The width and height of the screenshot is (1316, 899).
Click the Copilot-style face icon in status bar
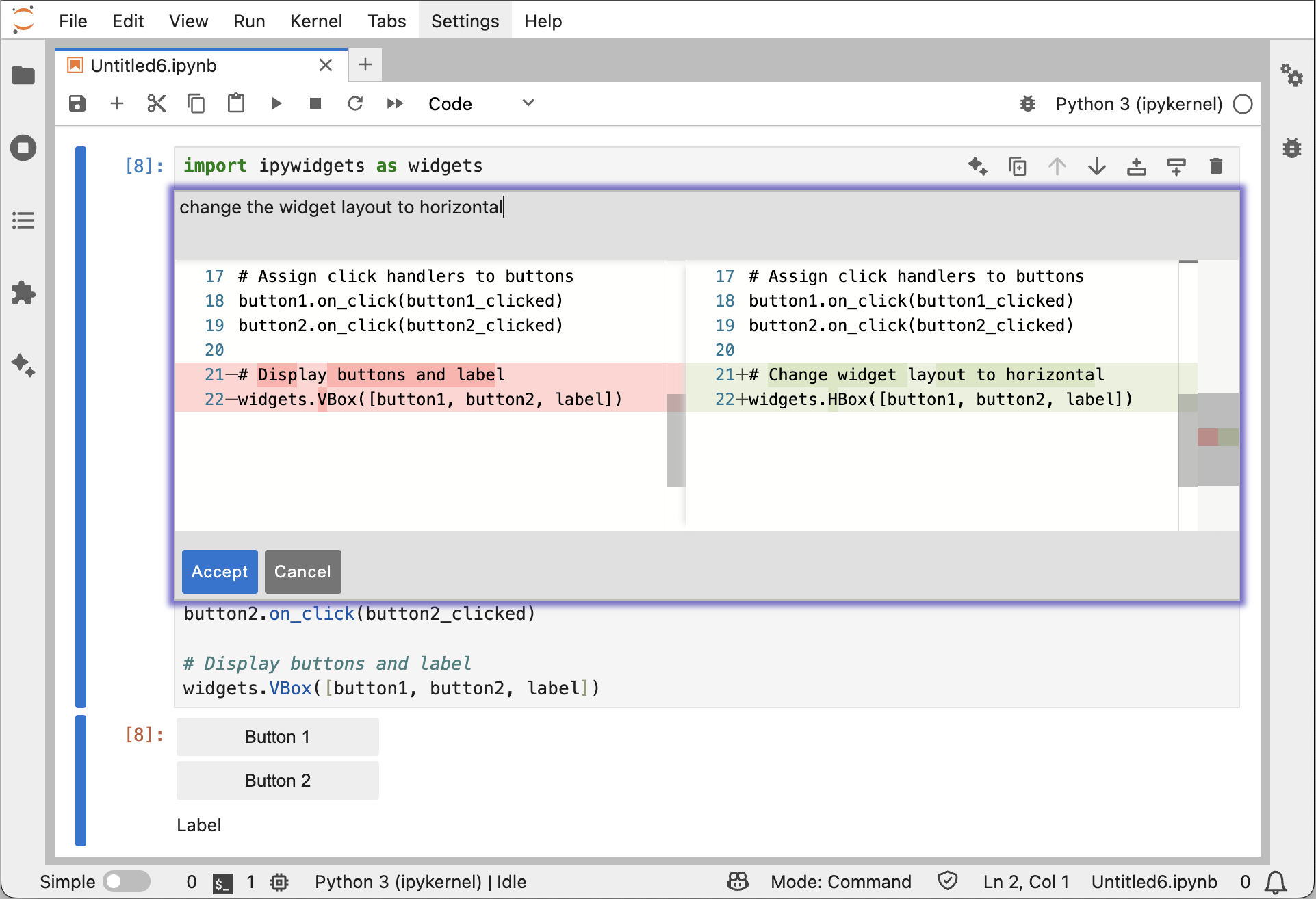coord(738,881)
